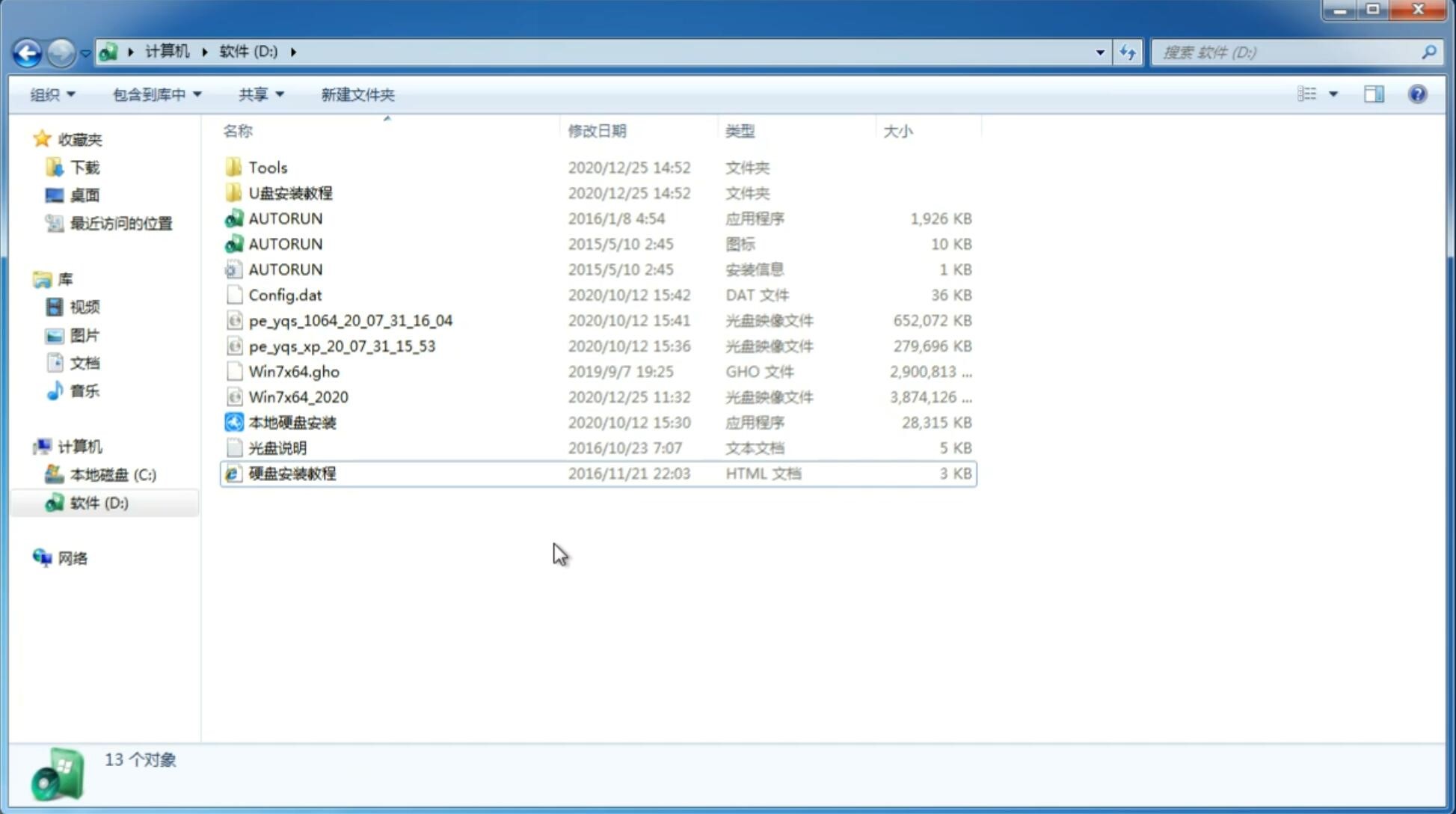Click the 包含到库中 dropdown button
This screenshot has height=814, width=1456.
coord(155,94)
